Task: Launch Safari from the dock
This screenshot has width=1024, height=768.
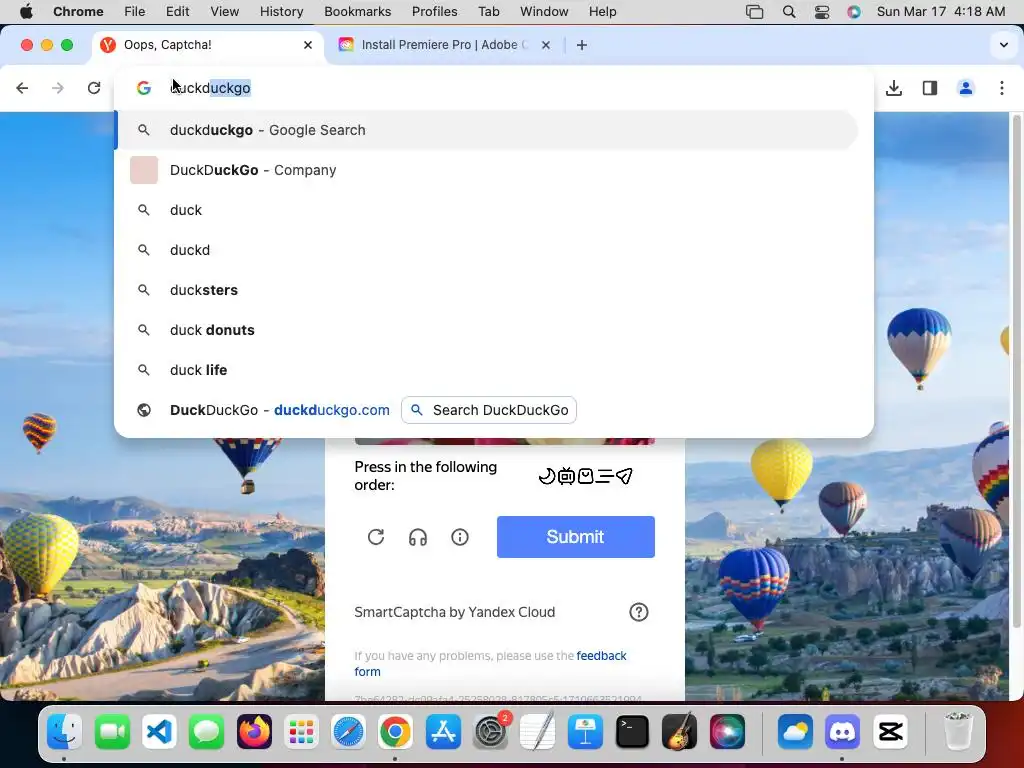Action: [x=348, y=731]
